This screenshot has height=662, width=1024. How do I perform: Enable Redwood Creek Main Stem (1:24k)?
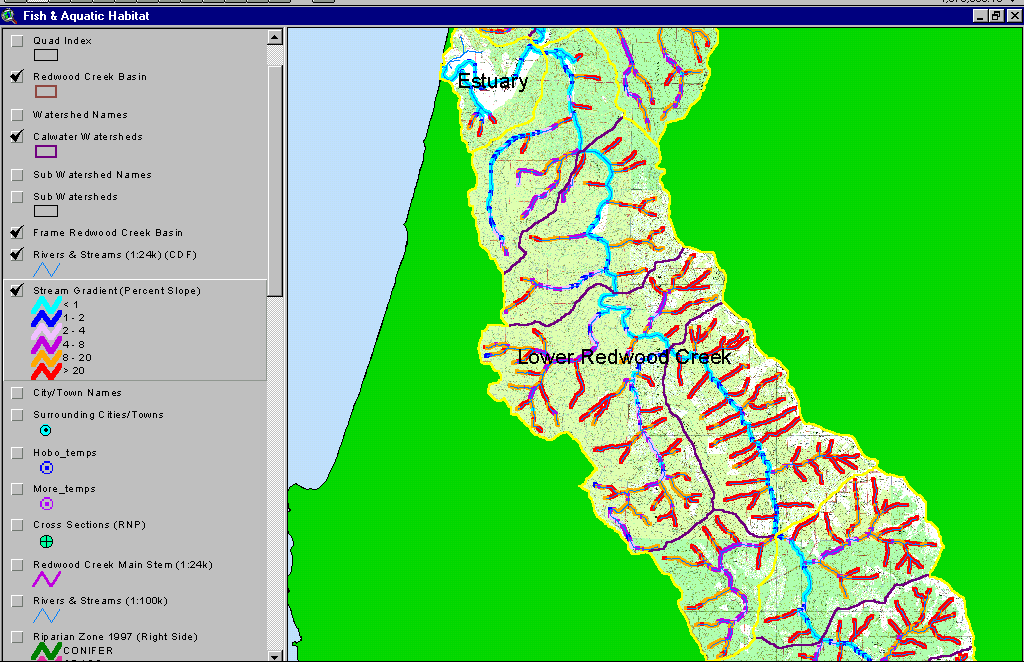18,565
